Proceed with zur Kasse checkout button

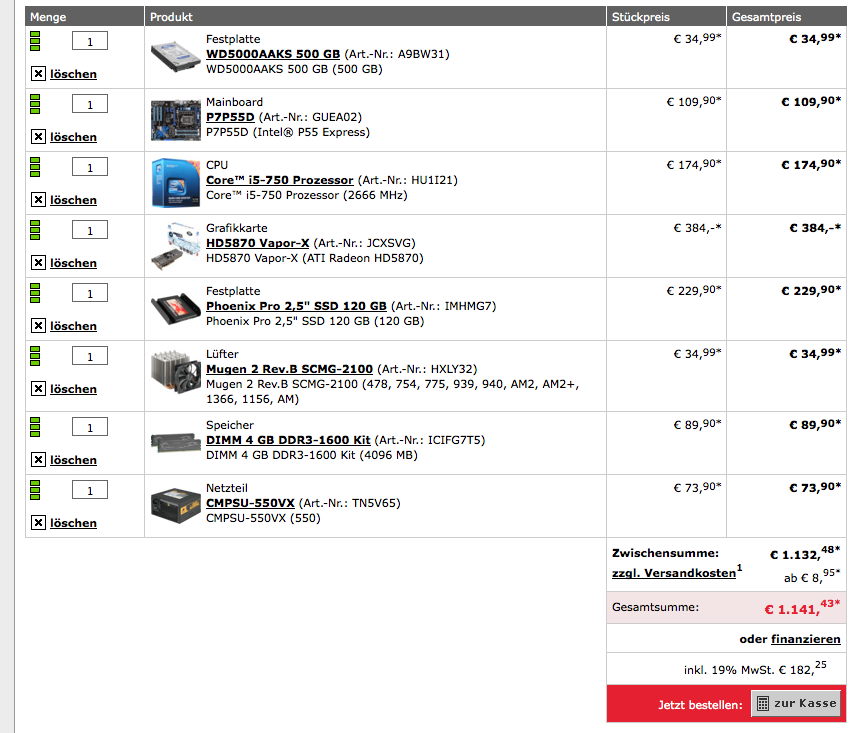[796, 703]
